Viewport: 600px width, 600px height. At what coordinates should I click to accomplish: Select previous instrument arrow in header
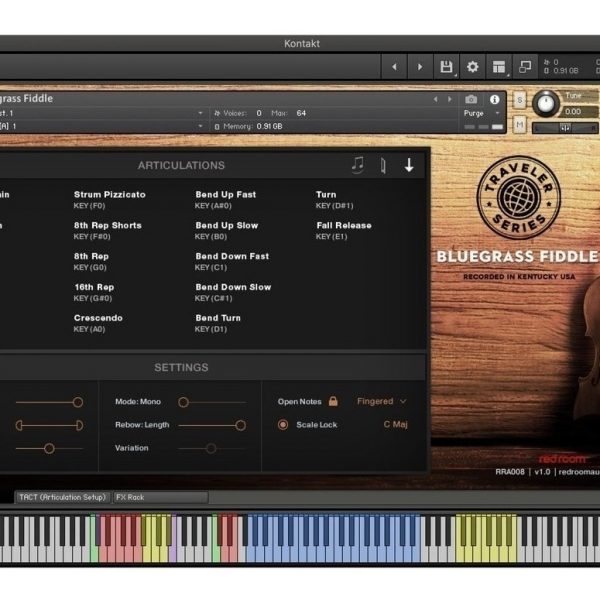point(435,99)
